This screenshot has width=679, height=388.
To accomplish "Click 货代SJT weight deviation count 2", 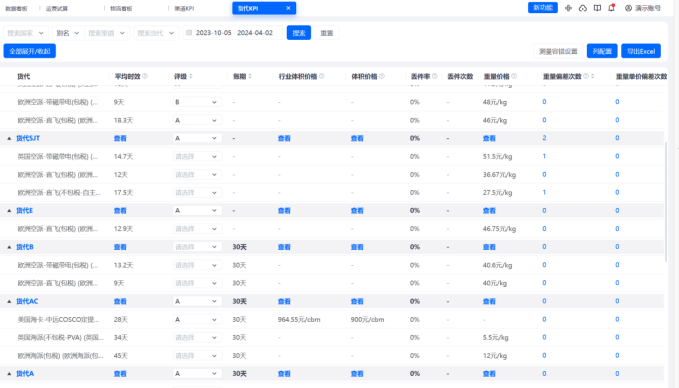I will click(x=544, y=138).
